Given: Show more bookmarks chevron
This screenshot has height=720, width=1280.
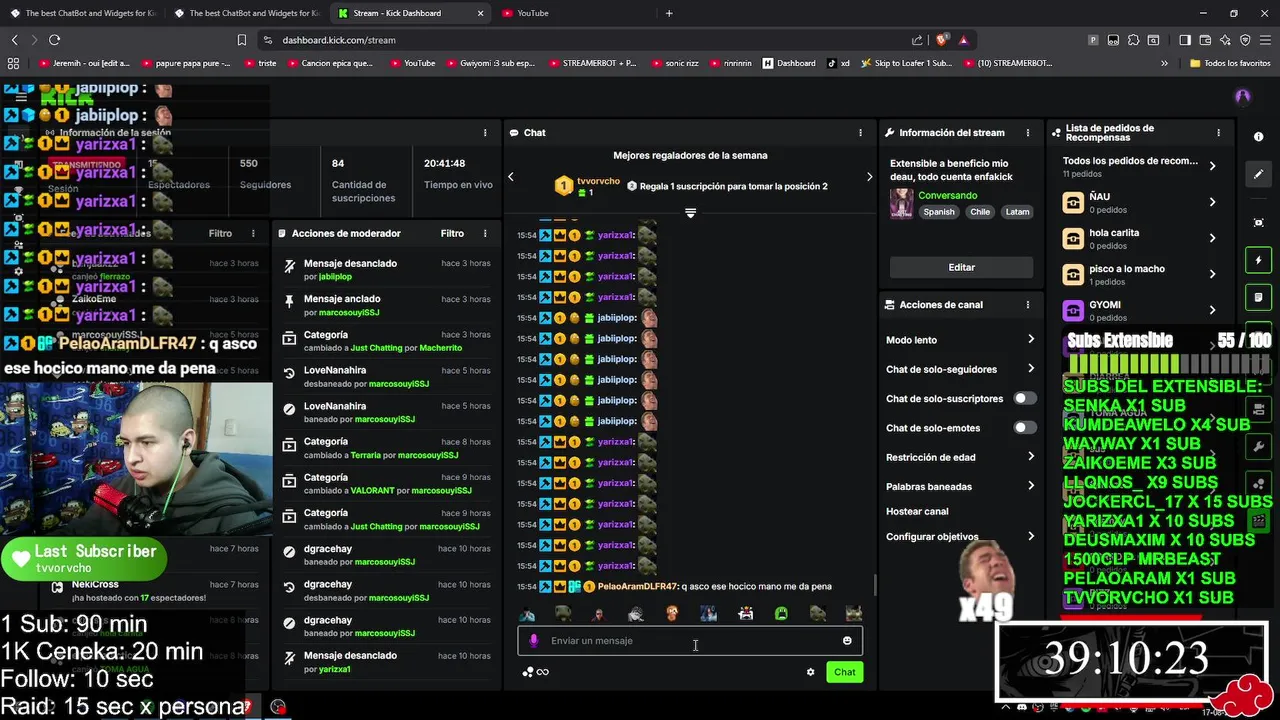Looking at the screenshot, I should click(x=1164, y=63).
